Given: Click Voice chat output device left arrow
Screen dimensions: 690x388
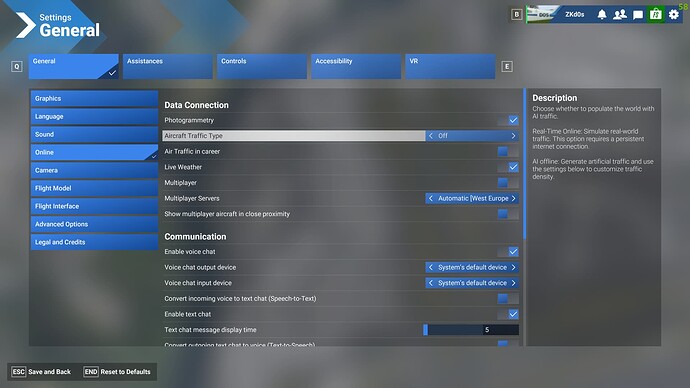Looking at the screenshot, I should pos(431,267).
